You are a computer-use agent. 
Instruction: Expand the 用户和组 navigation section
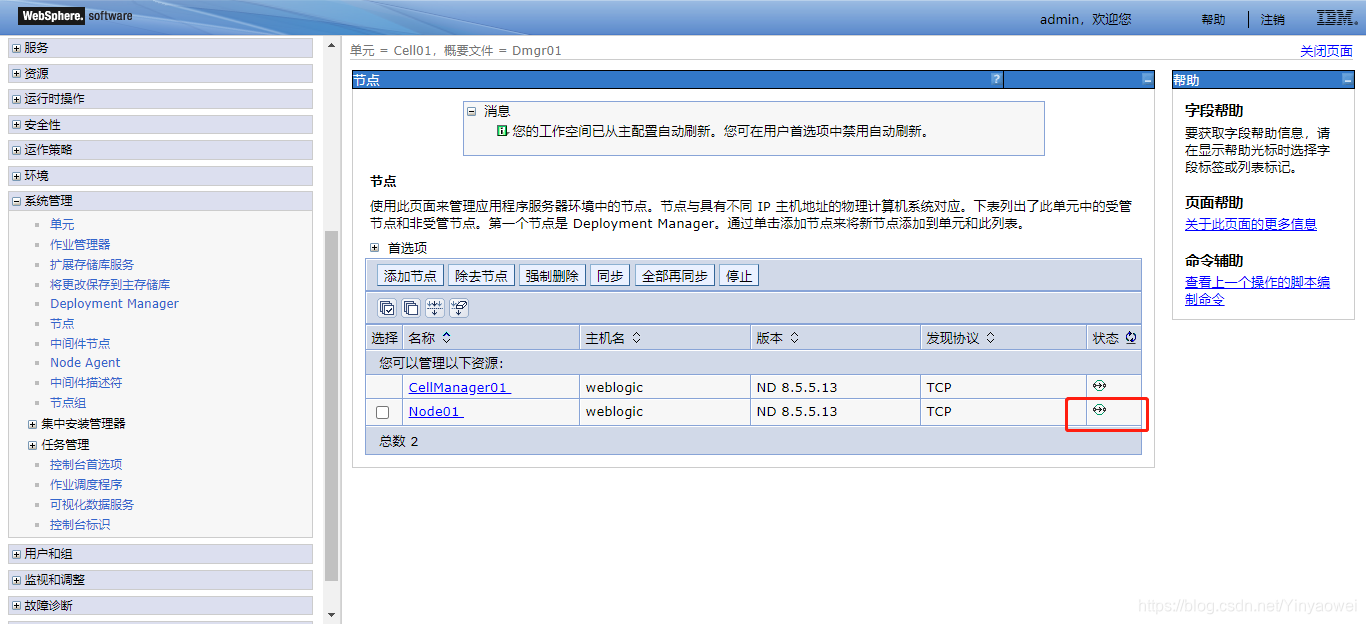tap(16, 554)
